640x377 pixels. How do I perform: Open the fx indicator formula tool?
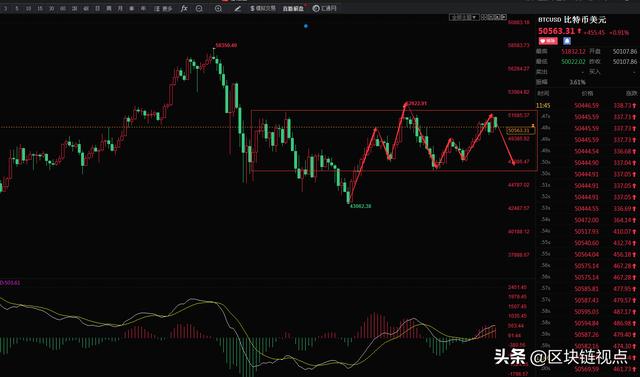click(x=184, y=8)
